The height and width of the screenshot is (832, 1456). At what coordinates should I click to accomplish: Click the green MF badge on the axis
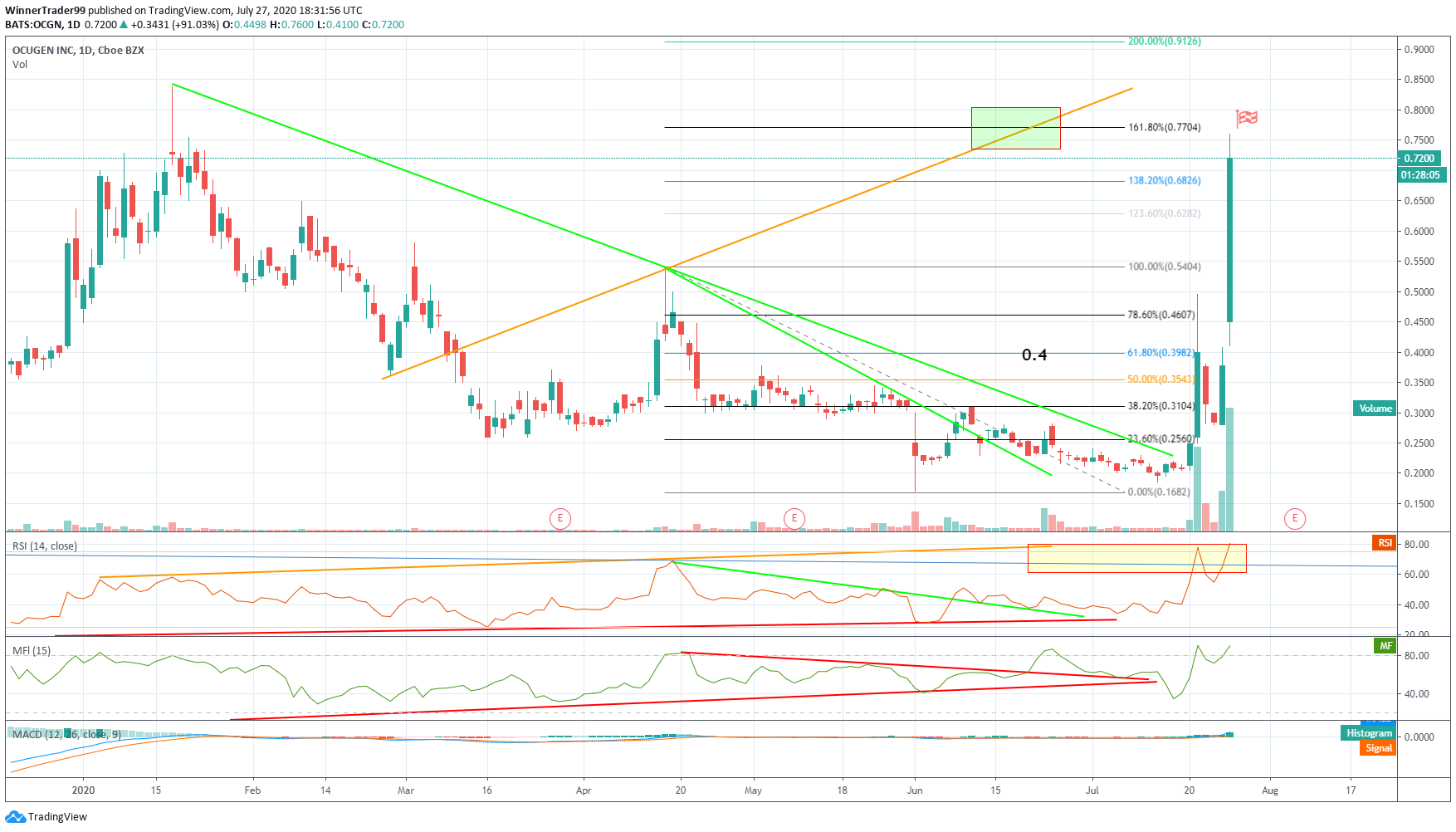(x=1385, y=645)
